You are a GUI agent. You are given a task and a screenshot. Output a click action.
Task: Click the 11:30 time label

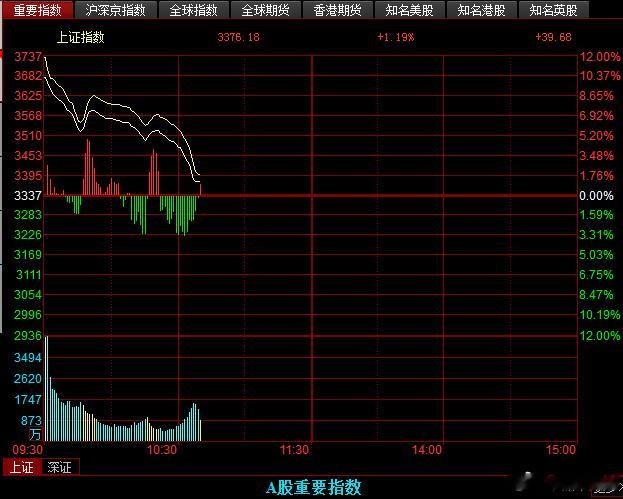point(294,450)
